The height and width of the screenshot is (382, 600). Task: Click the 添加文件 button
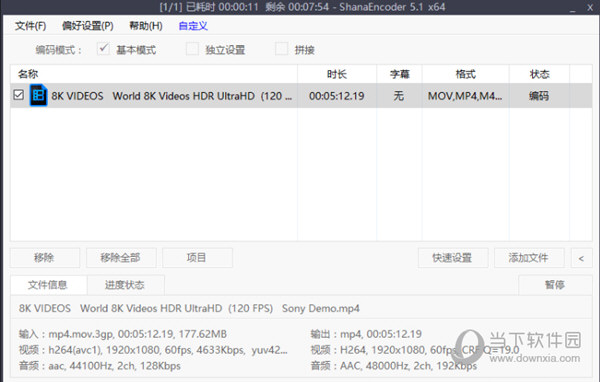coord(529,258)
